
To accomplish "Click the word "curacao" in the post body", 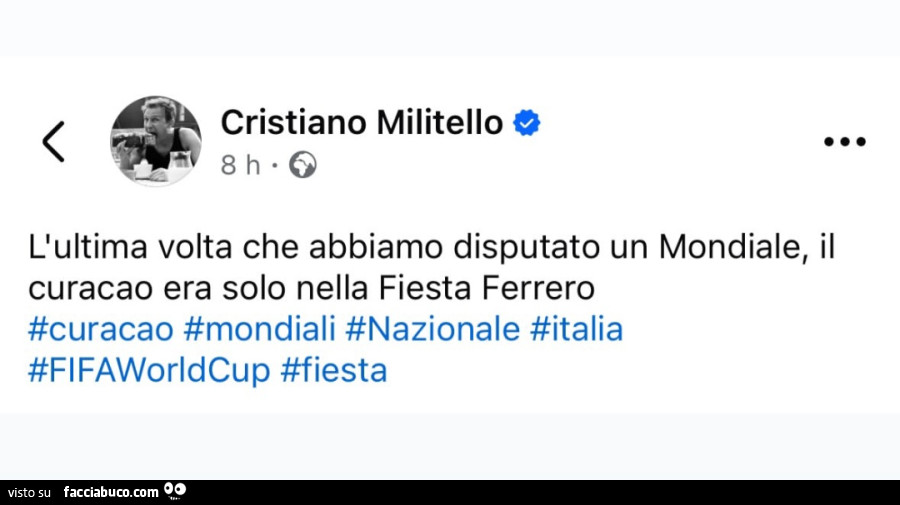I will pyautogui.click(x=86, y=288).
